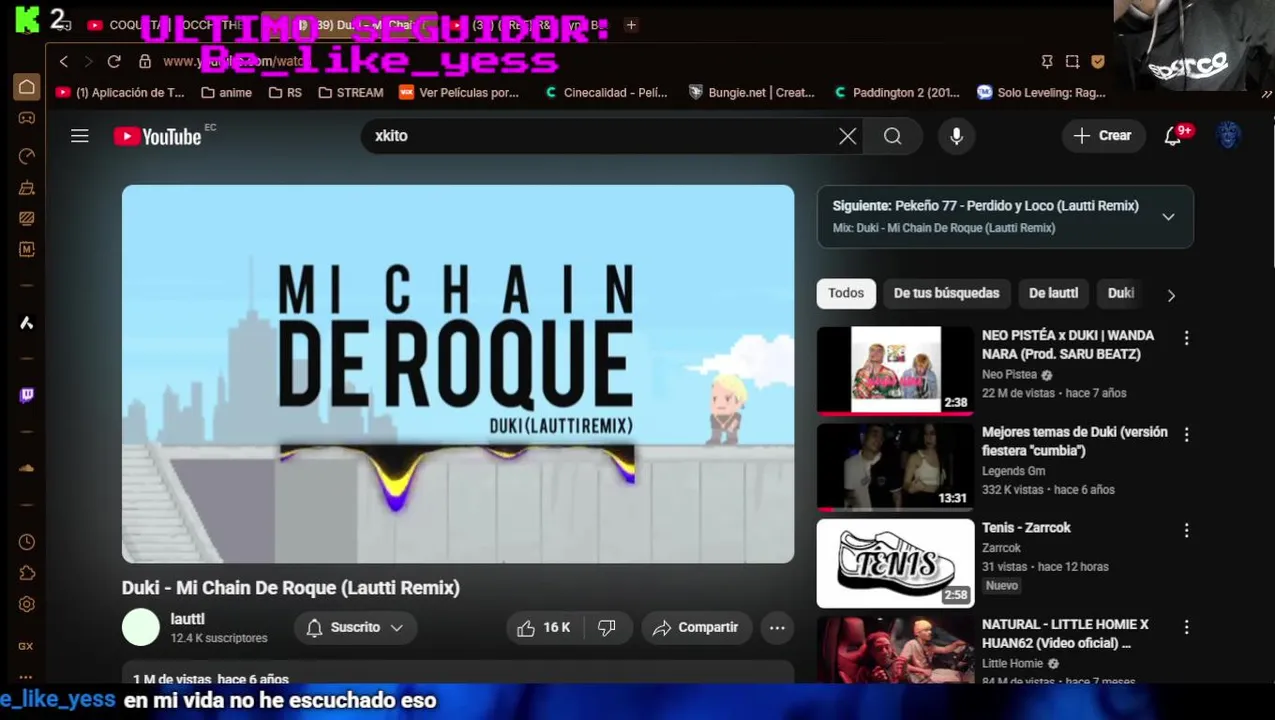Open a new browser tab with plus
Screen dimensions: 1275x720
pyautogui.click(x=631, y=25)
